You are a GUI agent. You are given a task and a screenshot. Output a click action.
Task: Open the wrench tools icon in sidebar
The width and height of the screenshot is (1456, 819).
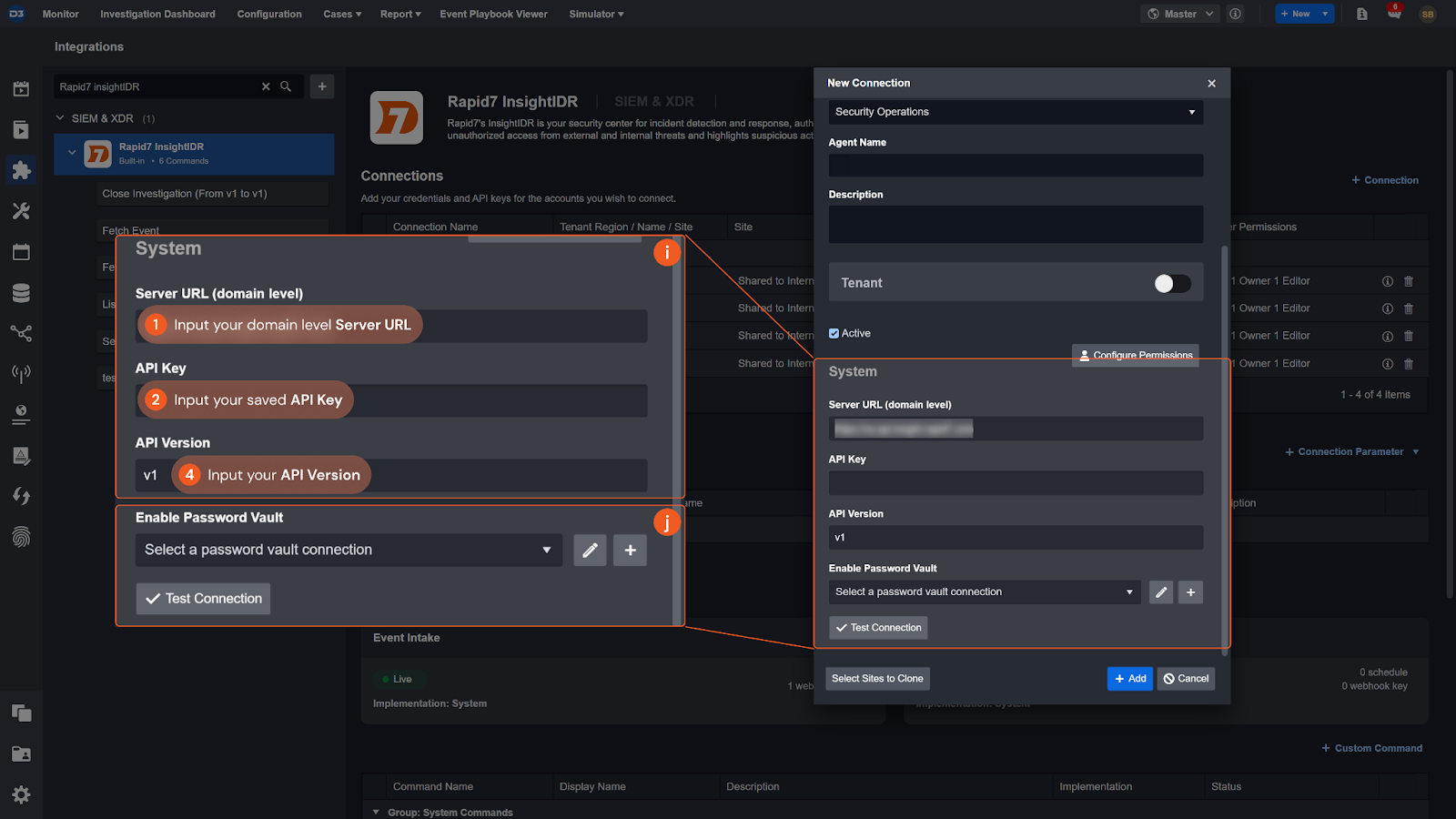pyautogui.click(x=21, y=211)
